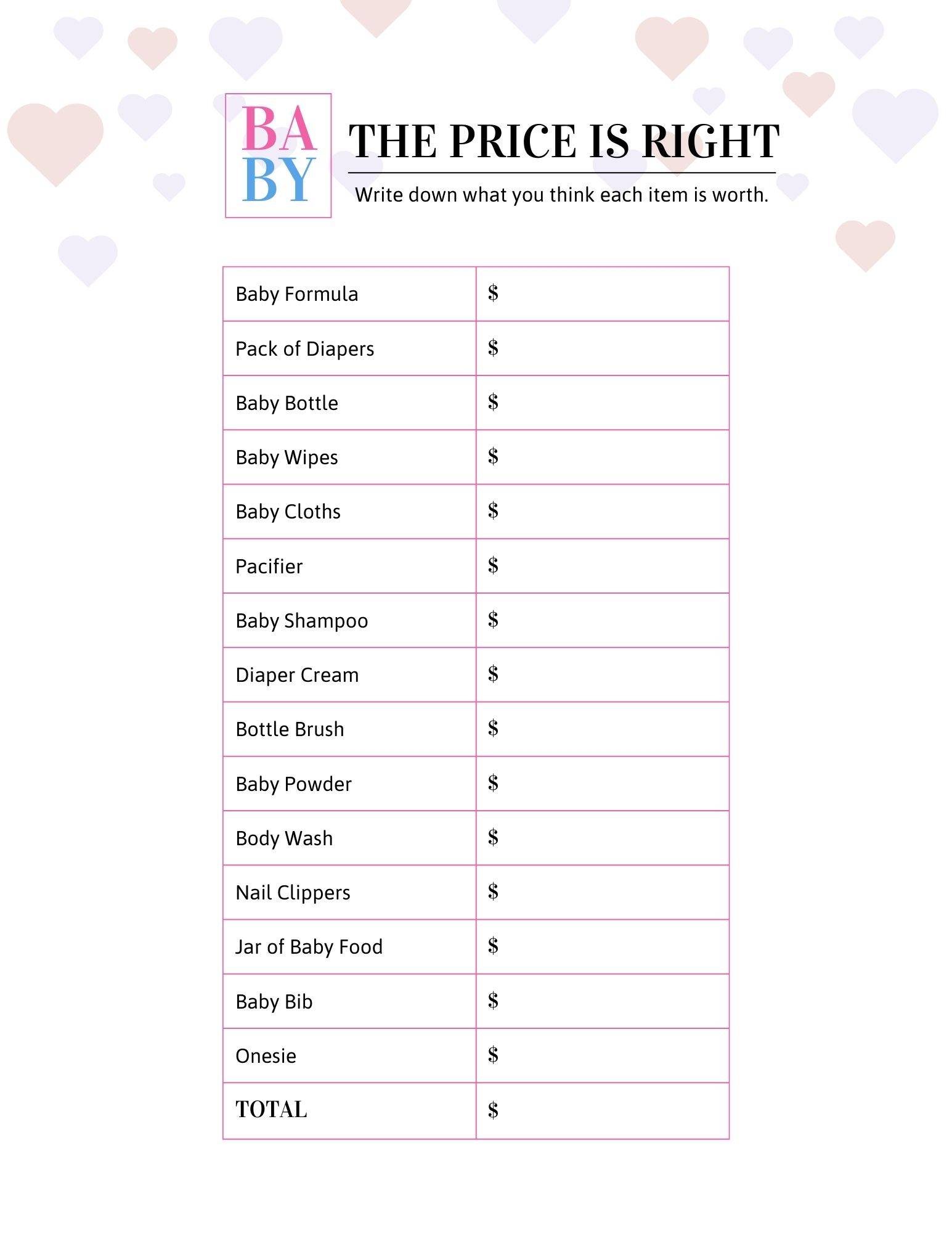Click the dollar sign beside Jar of Baby Food
952x1233 pixels.
pos(493,945)
